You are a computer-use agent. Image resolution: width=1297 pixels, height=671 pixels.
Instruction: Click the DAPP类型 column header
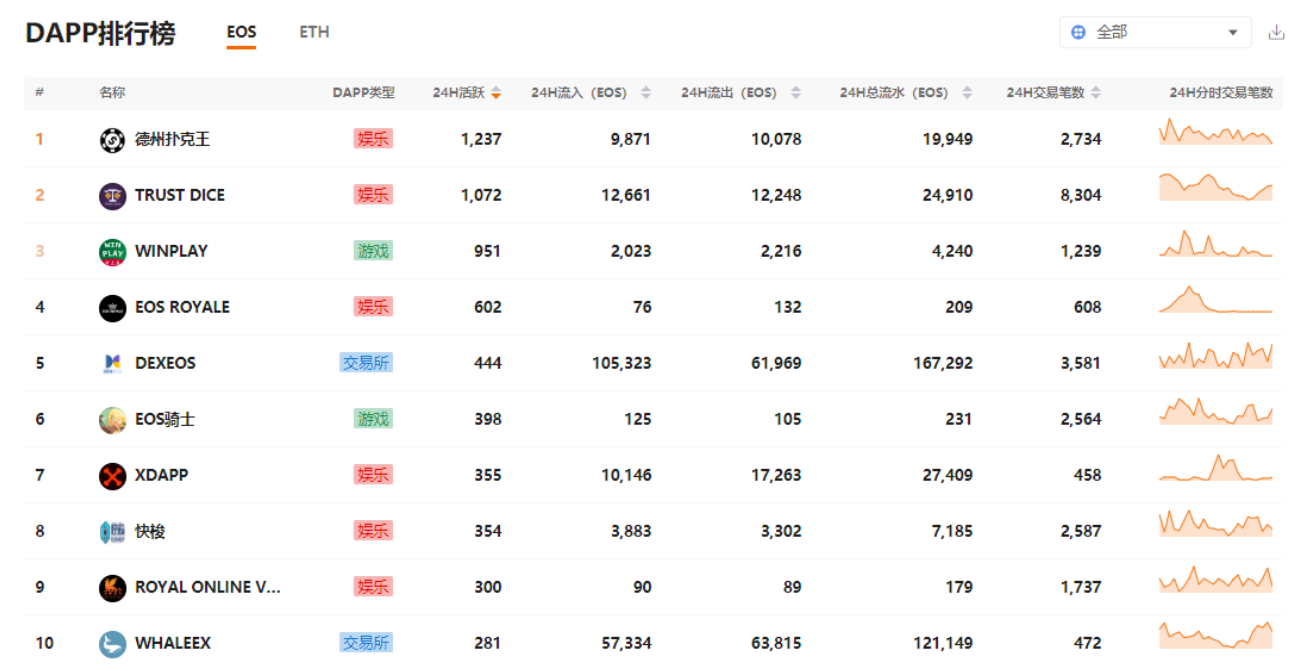pos(364,93)
